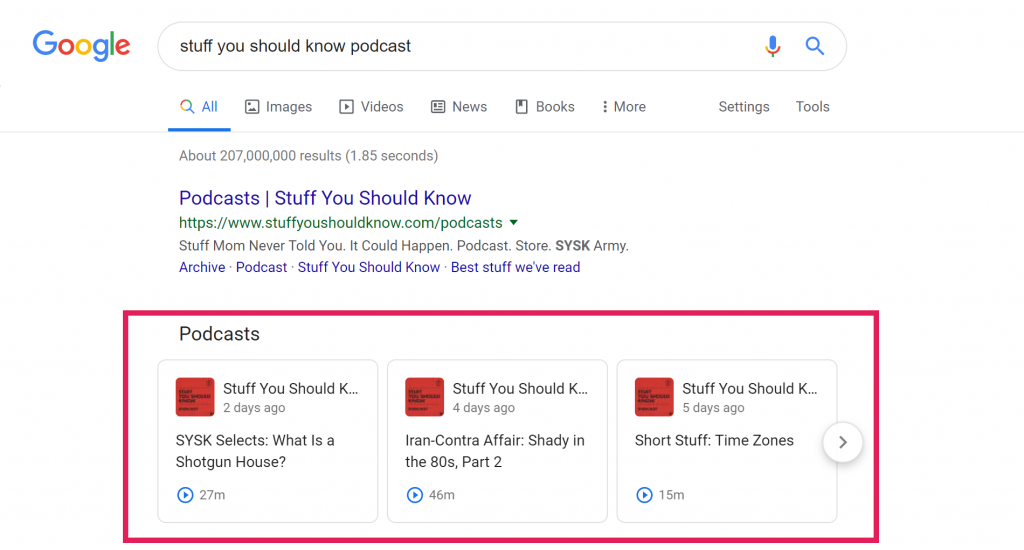Click '2 days ago' on first podcast card
This screenshot has height=550, width=1024.
click(x=254, y=408)
